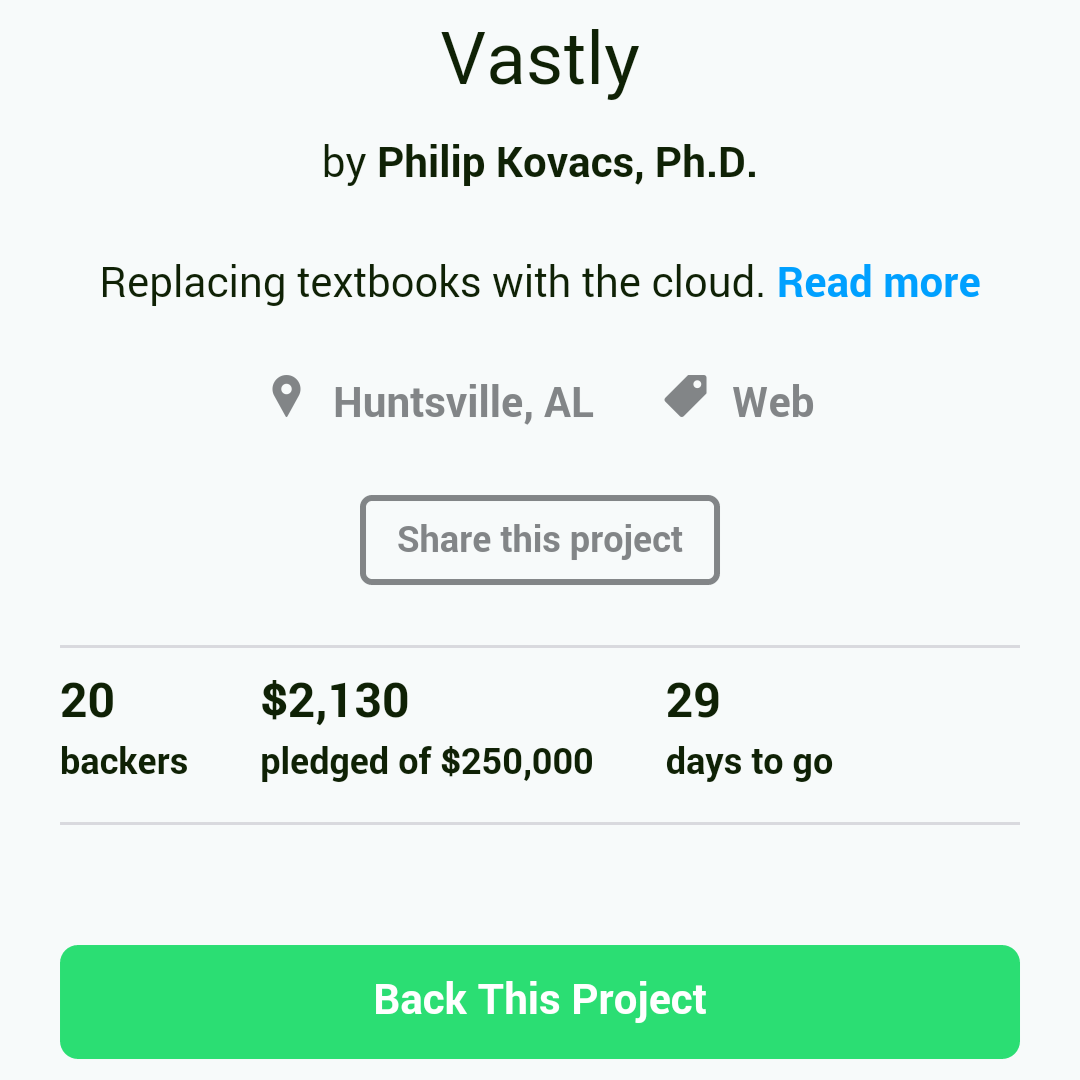Image resolution: width=1080 pixels, height=1080 pixels.
Task: Open the Web category label
Action: [x=773, y=403]
